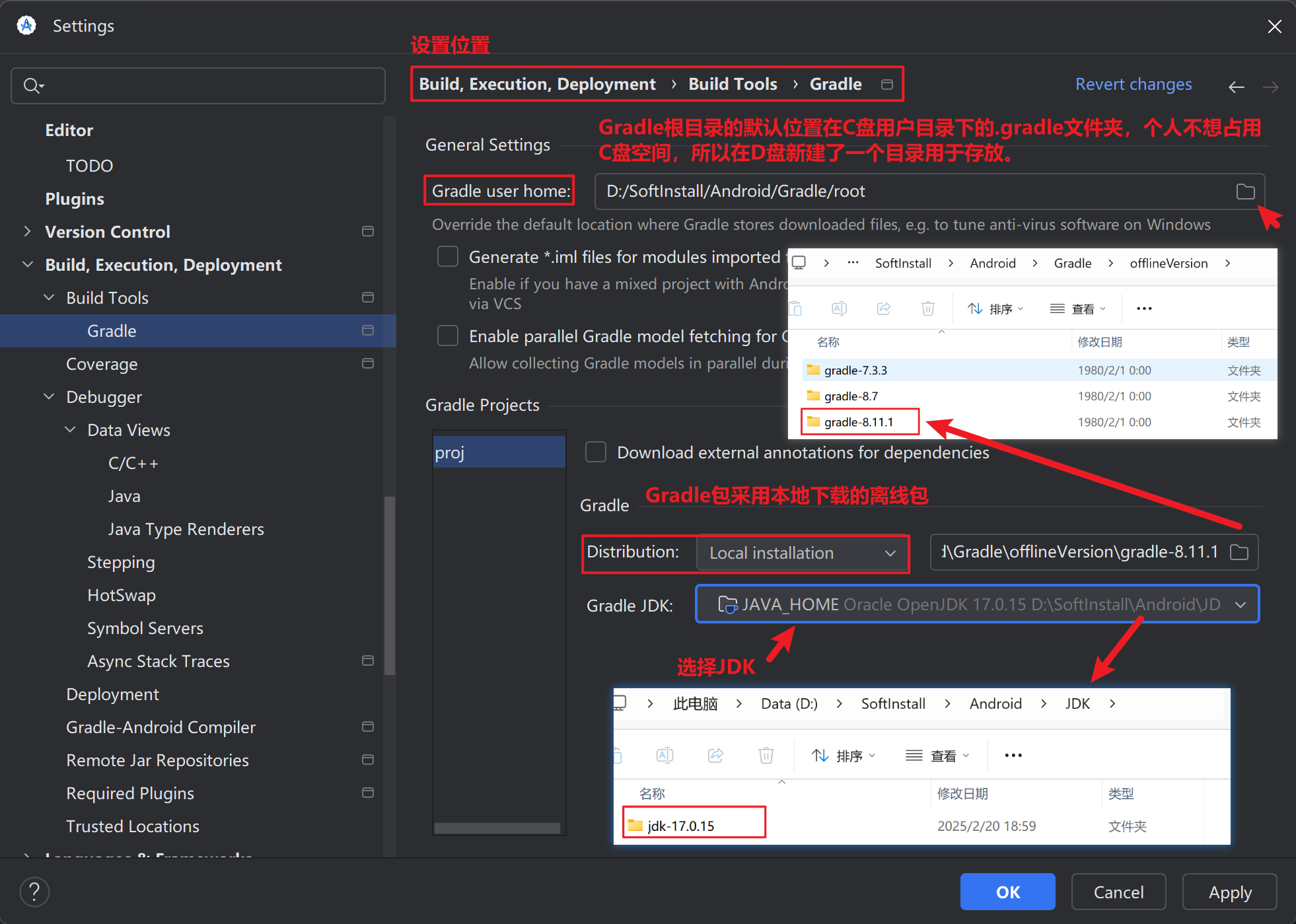
Task: Select Trusted Locations in the tree
Action: pyautogui.click(x=133, y=826)
